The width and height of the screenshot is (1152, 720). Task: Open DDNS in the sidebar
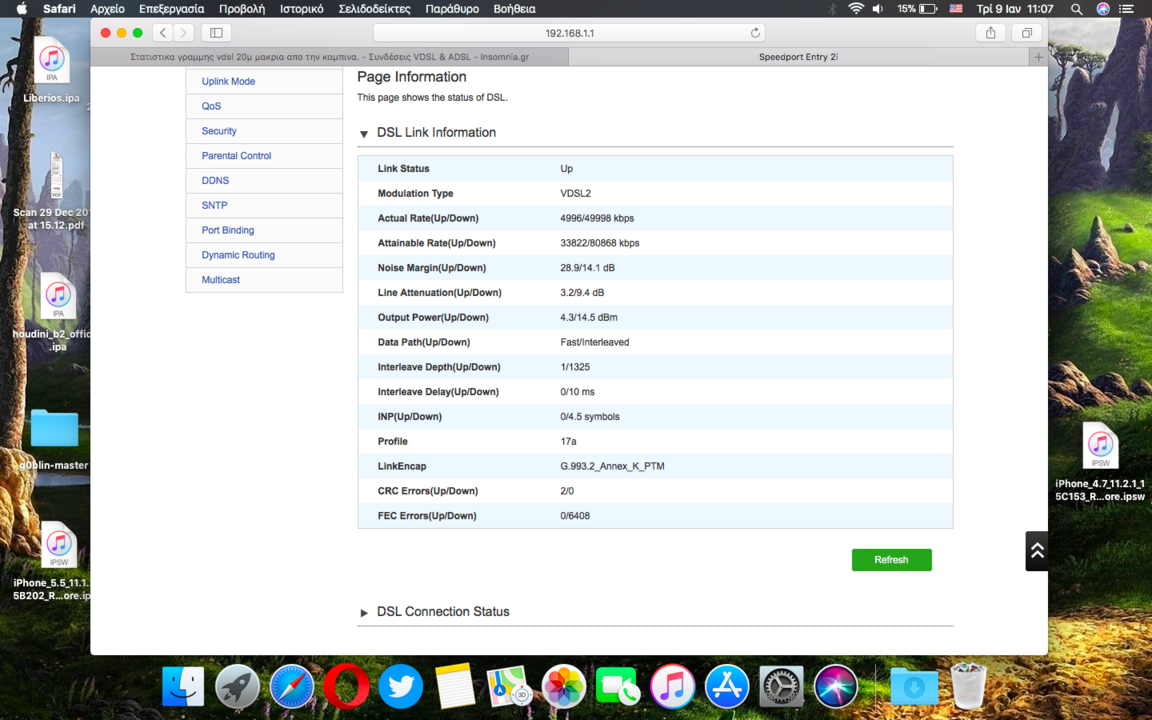(x=215, y=181)
